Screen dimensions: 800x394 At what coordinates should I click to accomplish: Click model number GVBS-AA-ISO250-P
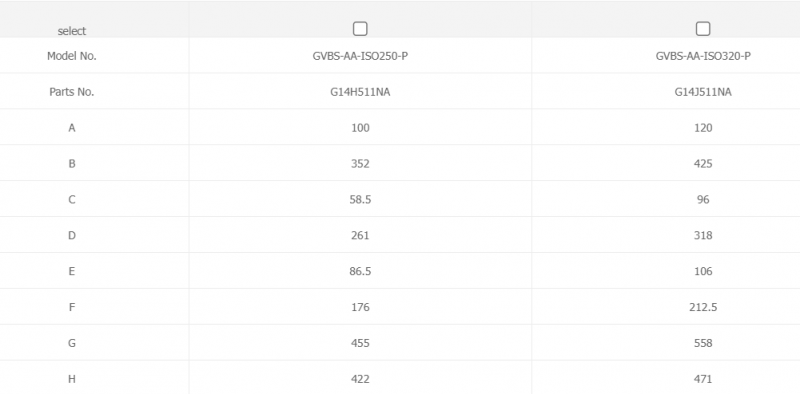pyautogui.click(x=360, y=56)
